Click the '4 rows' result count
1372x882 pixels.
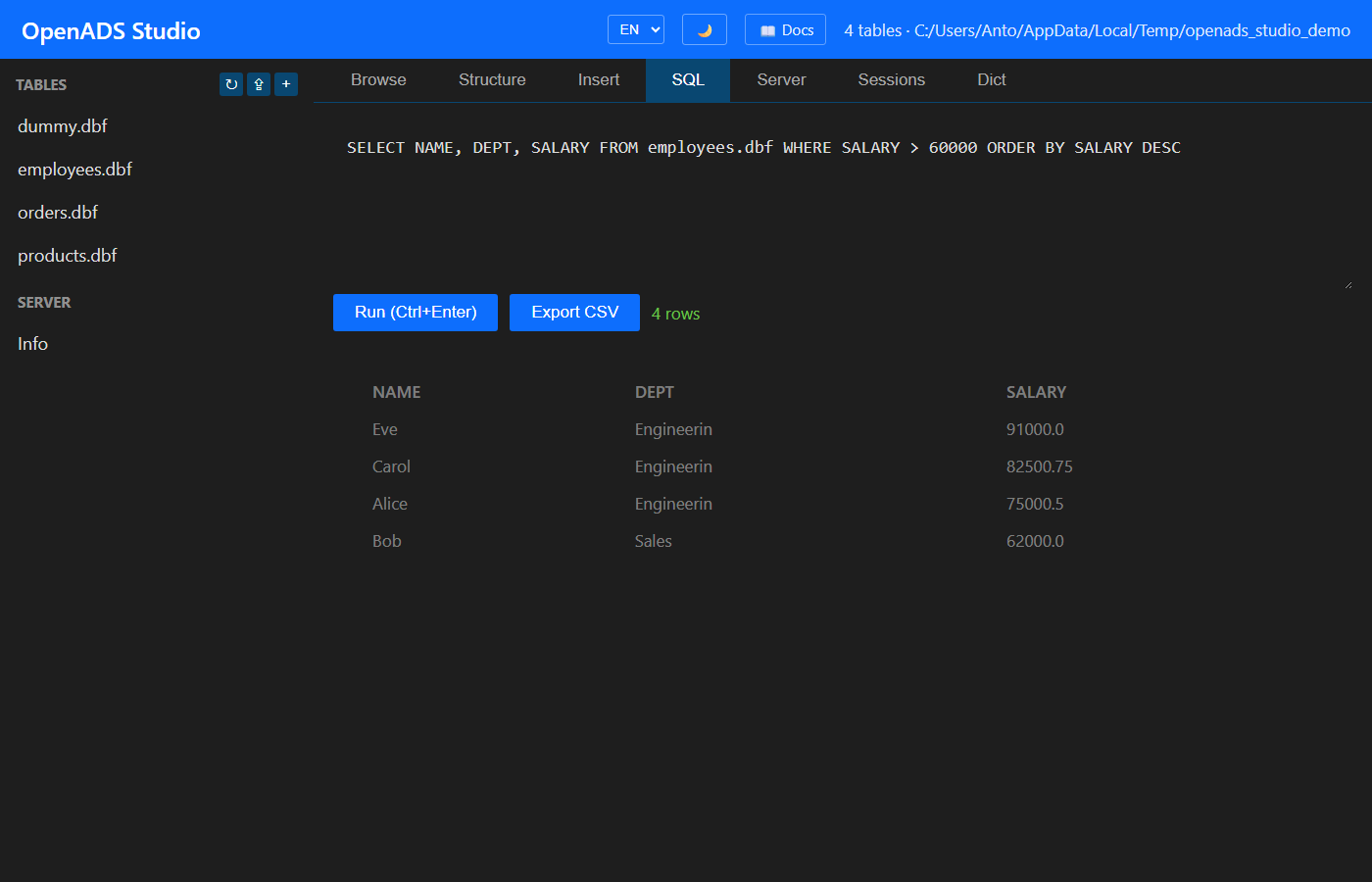[676, 314]
